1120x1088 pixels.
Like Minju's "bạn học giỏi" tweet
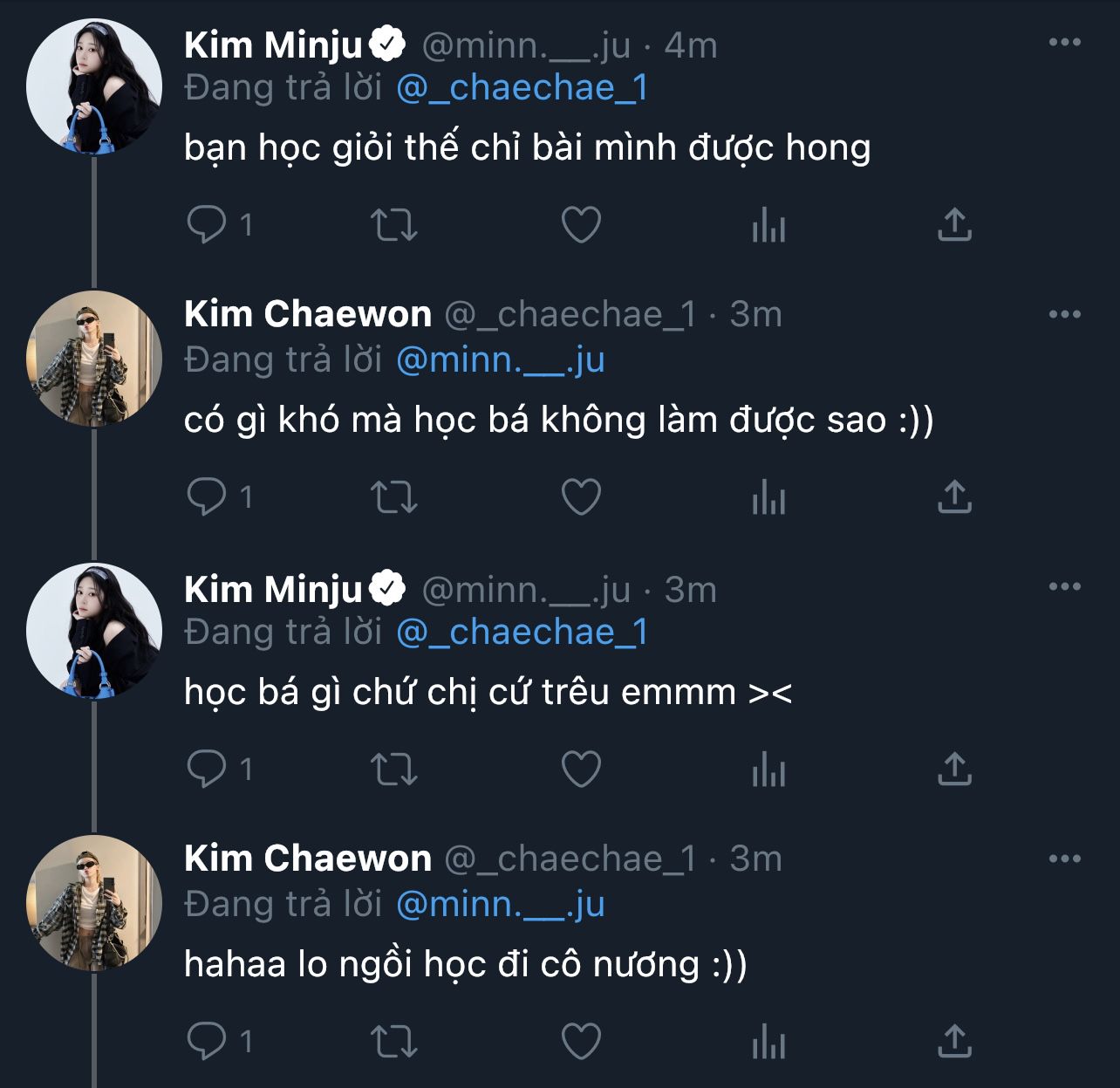point(581,224)
